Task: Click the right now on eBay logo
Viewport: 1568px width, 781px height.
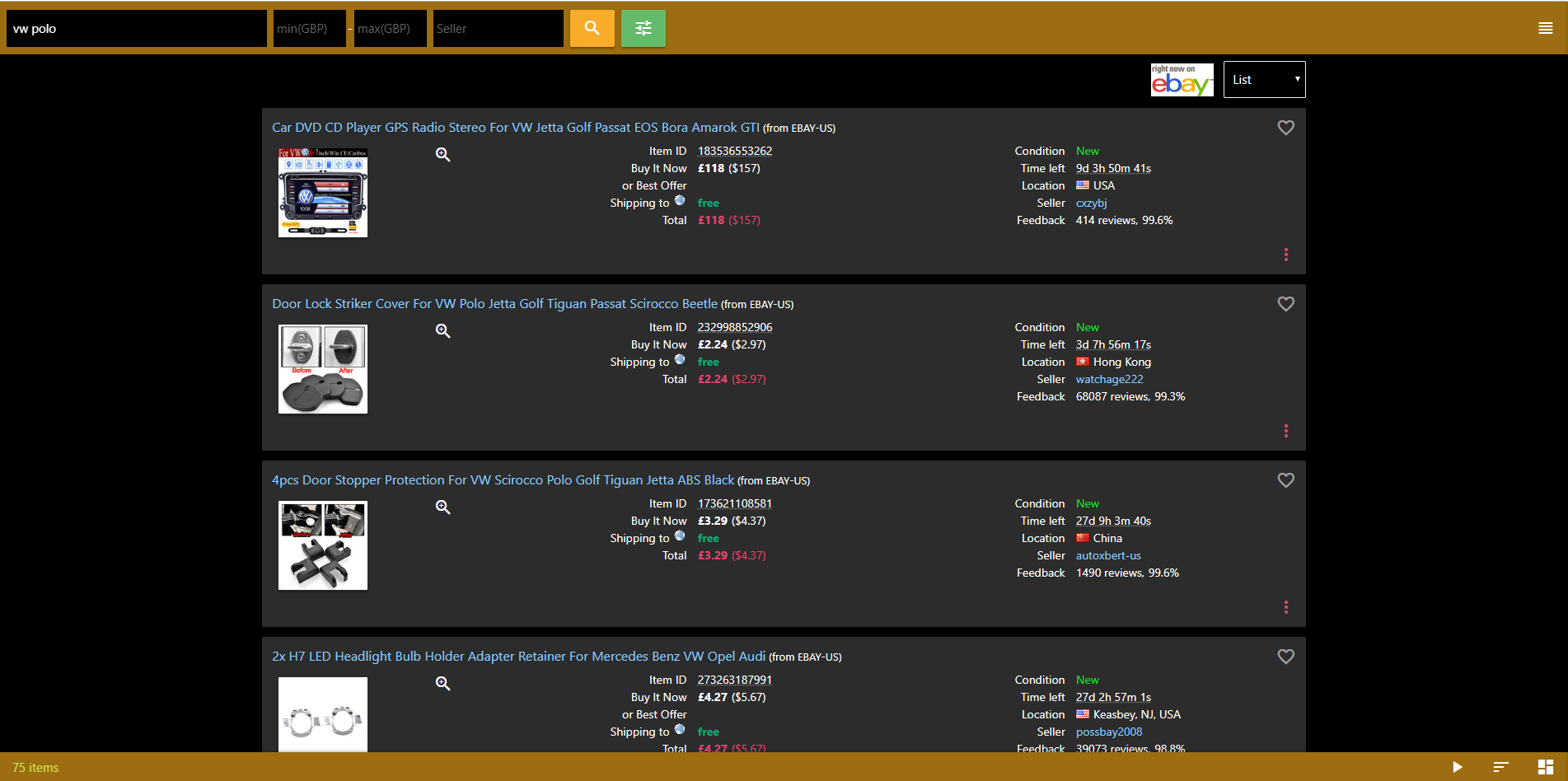Action: (x=1182, y=80)
